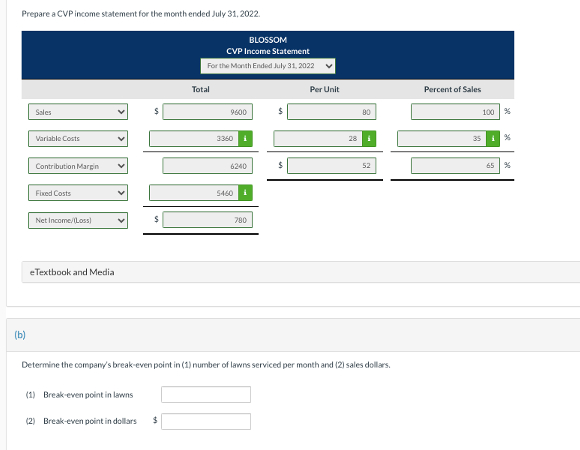The width and height of the screenshot is (580, 450).
Task: Click the Sales percent field 100
Action: 455,112
